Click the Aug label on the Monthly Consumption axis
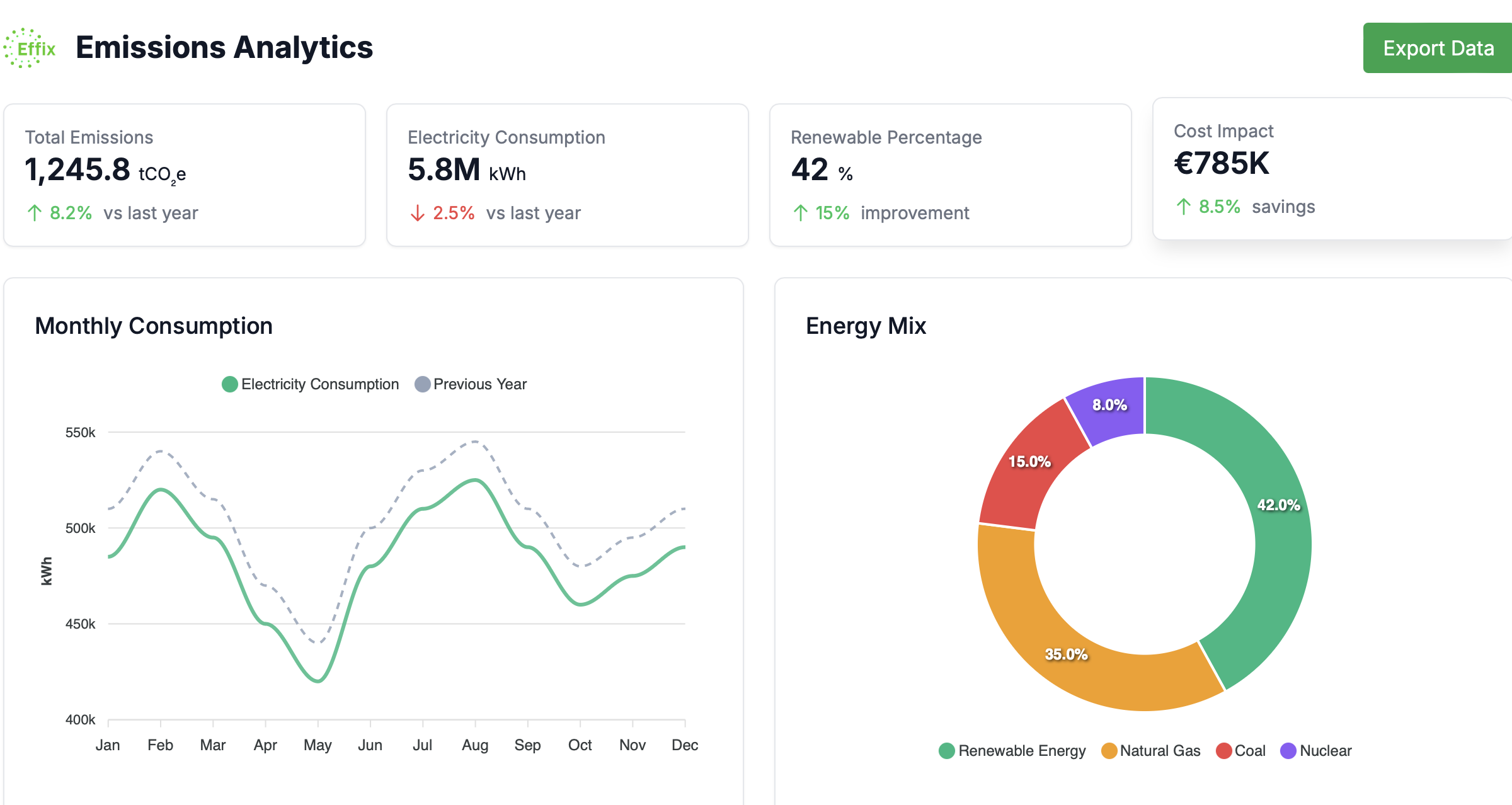This screenshot has height=805, width=1512. (476, 745)
